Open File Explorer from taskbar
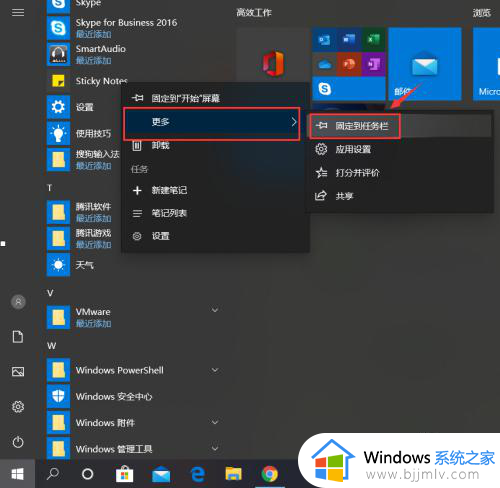Screen dimensions: 500x488 pyautogui.click(x=234, y=474)
